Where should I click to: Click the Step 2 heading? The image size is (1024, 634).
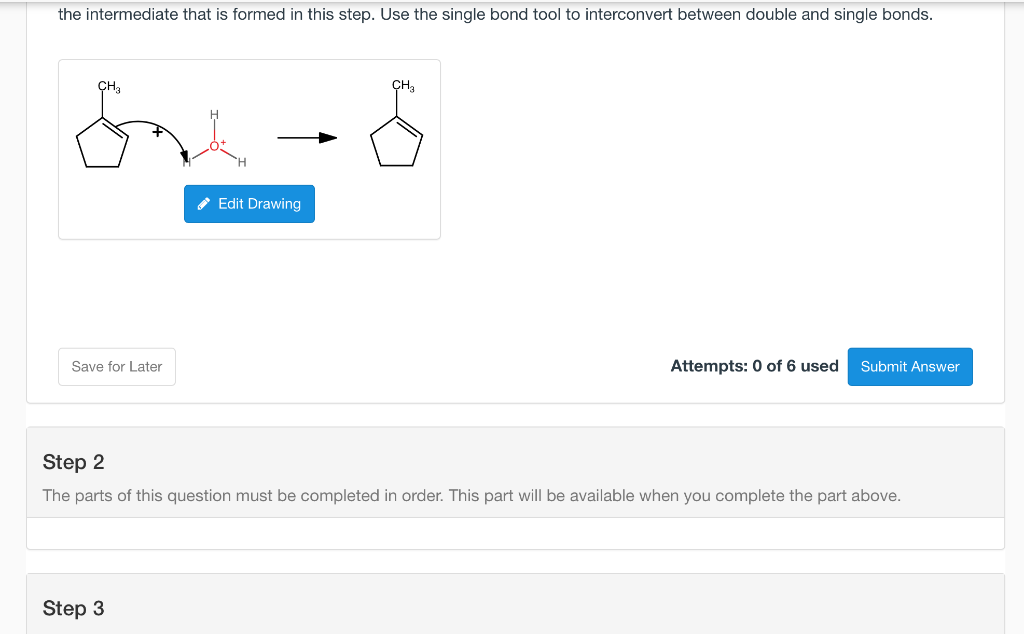[74, 462]
